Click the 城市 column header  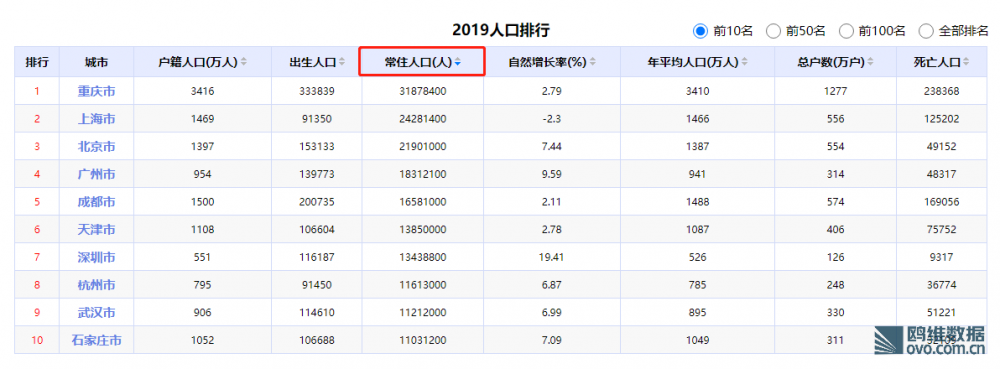tap(96, 62)
